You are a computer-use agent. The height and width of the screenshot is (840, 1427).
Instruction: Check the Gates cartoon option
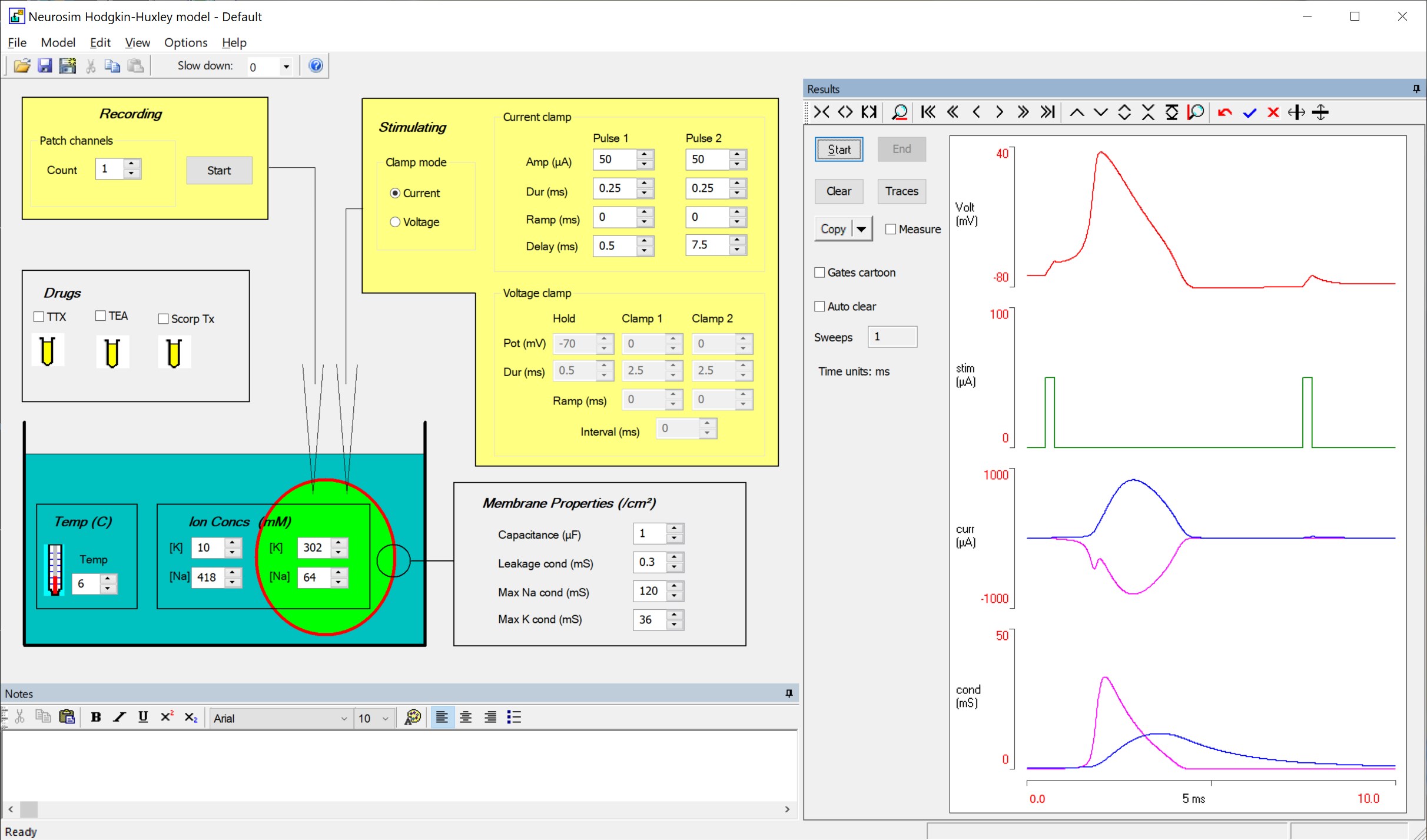[x=819, y=273]
